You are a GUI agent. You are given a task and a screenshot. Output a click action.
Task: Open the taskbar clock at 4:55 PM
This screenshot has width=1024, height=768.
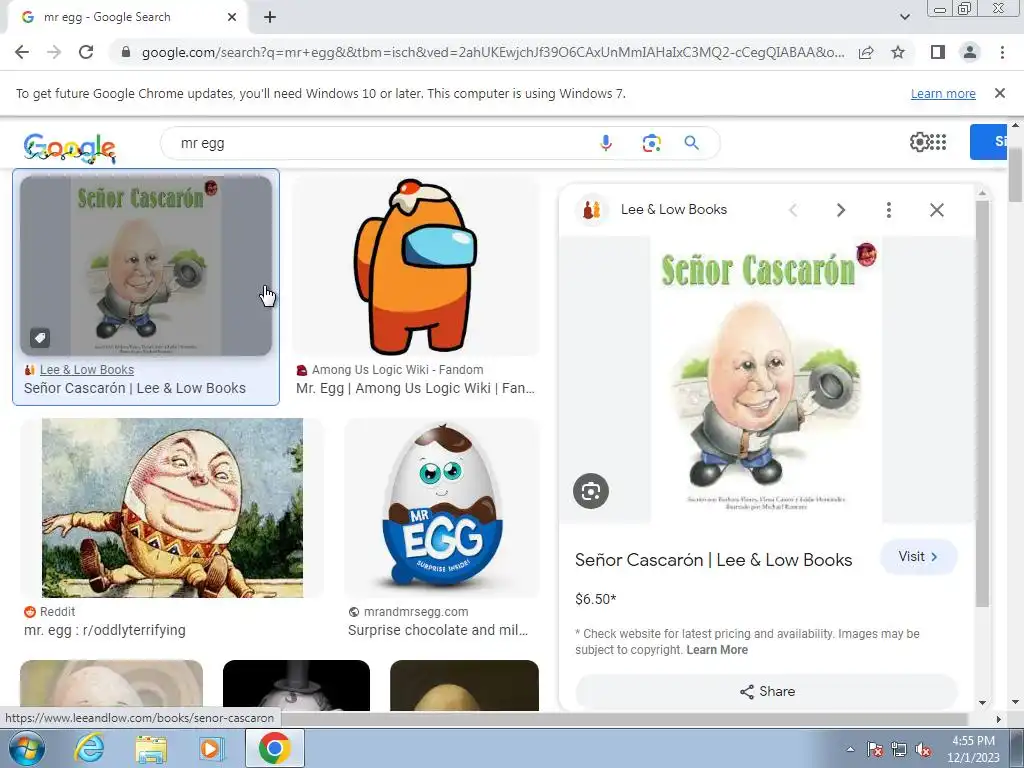click(973, 749)
